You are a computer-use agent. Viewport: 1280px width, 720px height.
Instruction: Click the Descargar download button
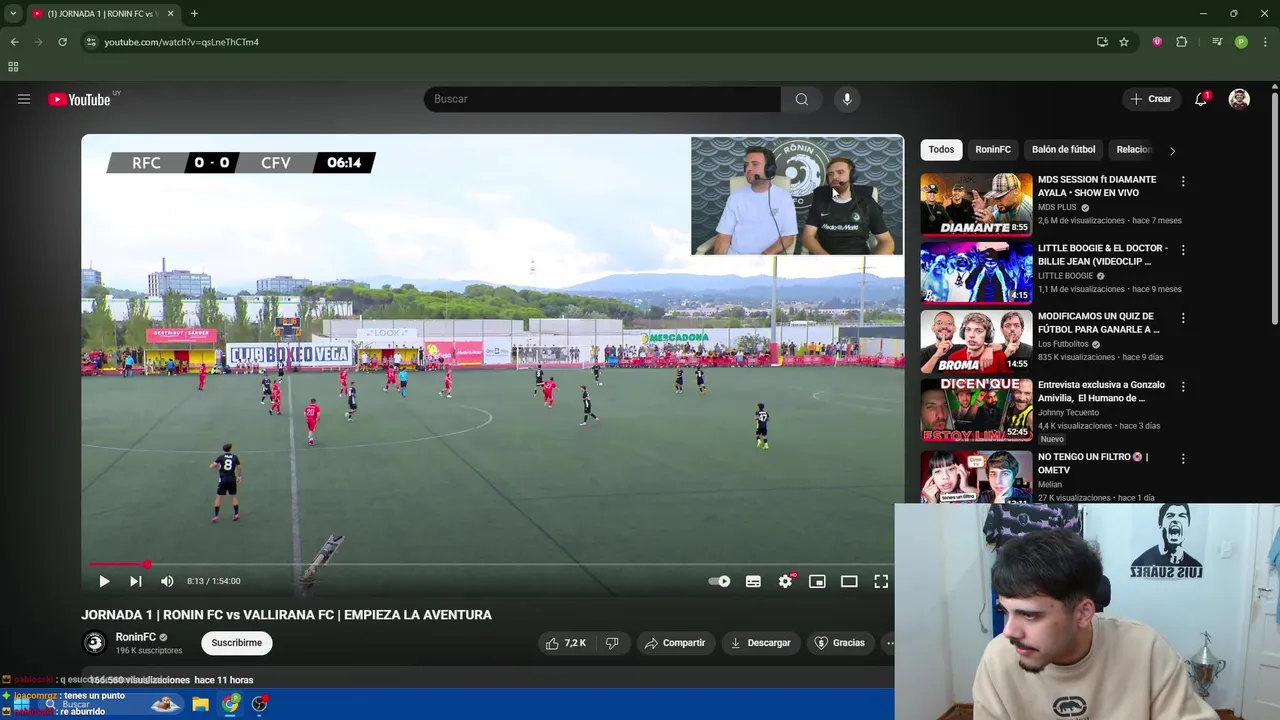(760, 643)
